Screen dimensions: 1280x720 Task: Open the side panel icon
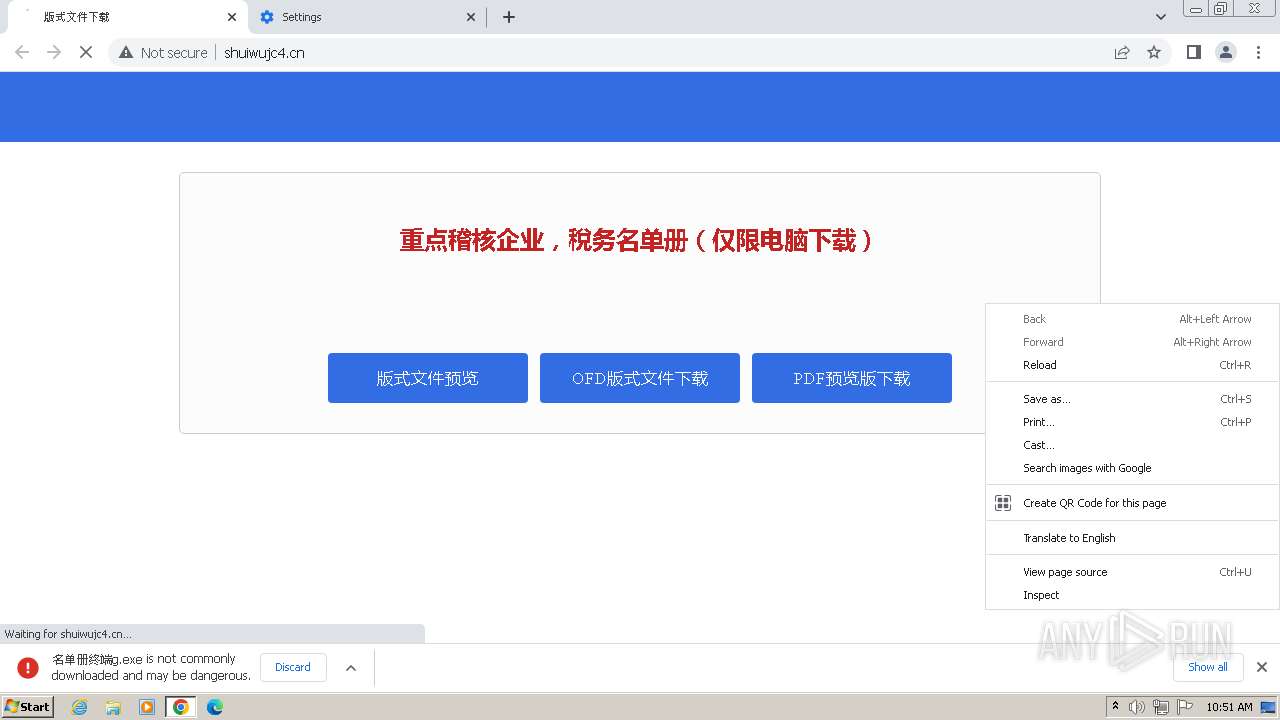click(x=1193, y=52)
